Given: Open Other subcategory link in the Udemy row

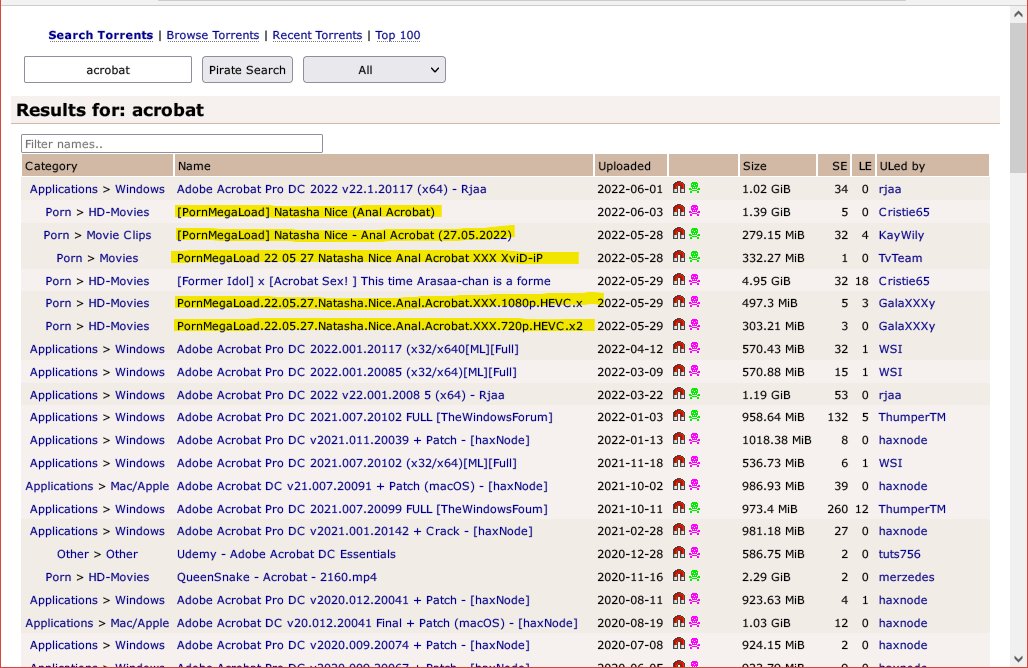Looking at the screenshot, I should click(122, 554).
